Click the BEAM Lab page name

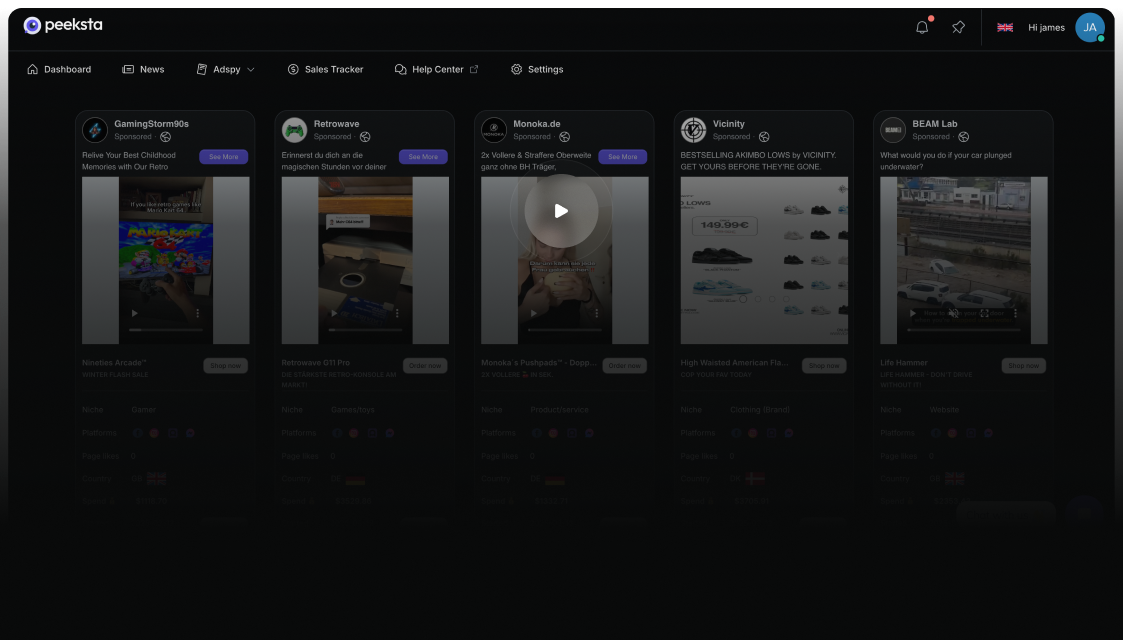(935, 124)
